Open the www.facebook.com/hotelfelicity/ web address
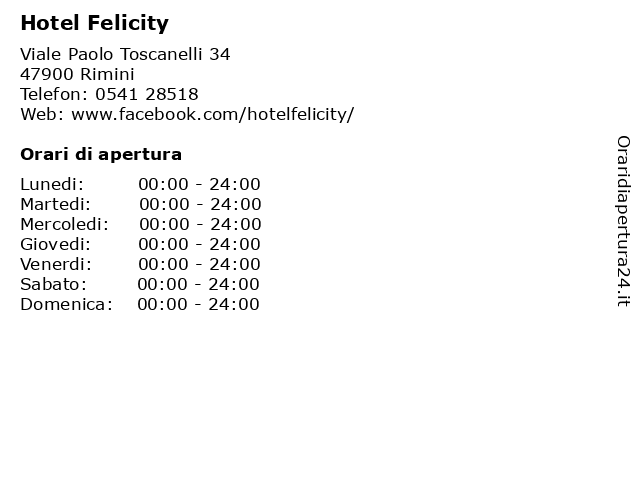Viewport: 640px width, 480px height. [213, 114]
